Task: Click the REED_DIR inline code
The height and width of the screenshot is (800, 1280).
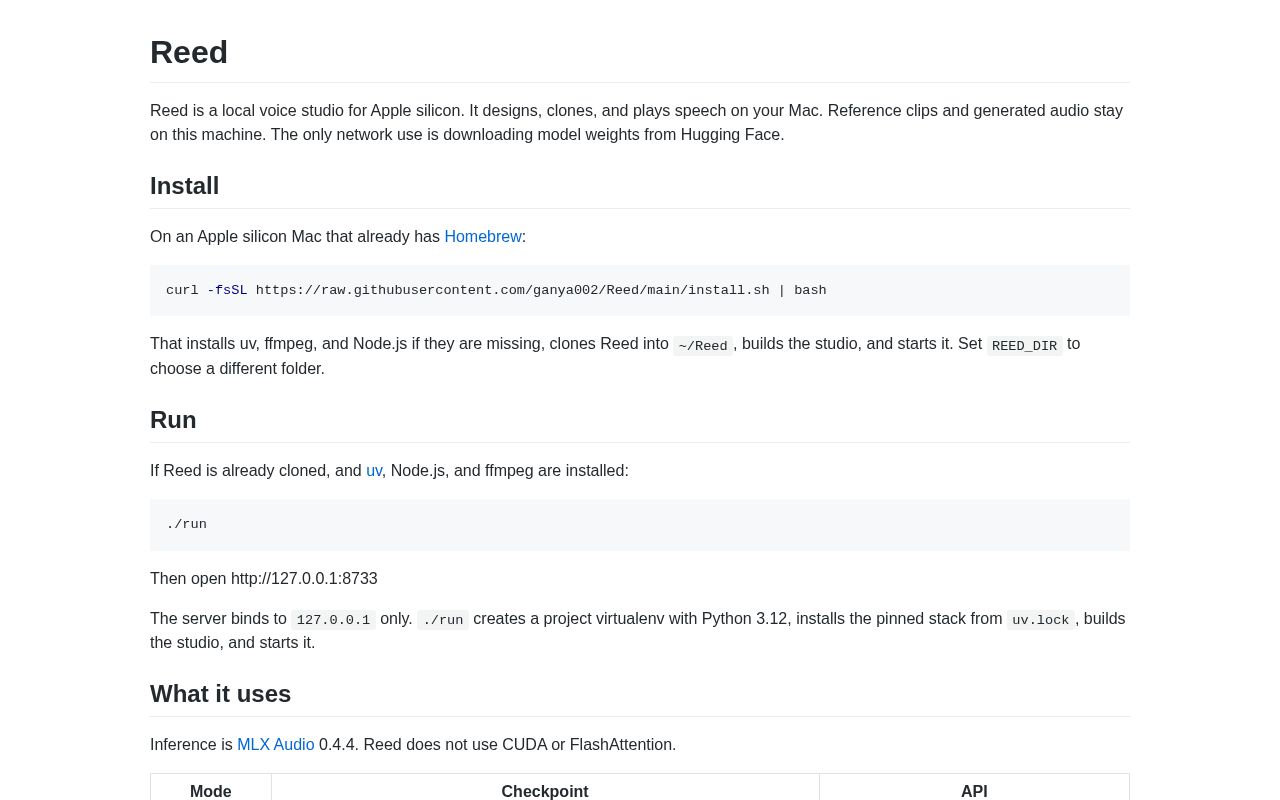Action: click(x=1024, y=346)
